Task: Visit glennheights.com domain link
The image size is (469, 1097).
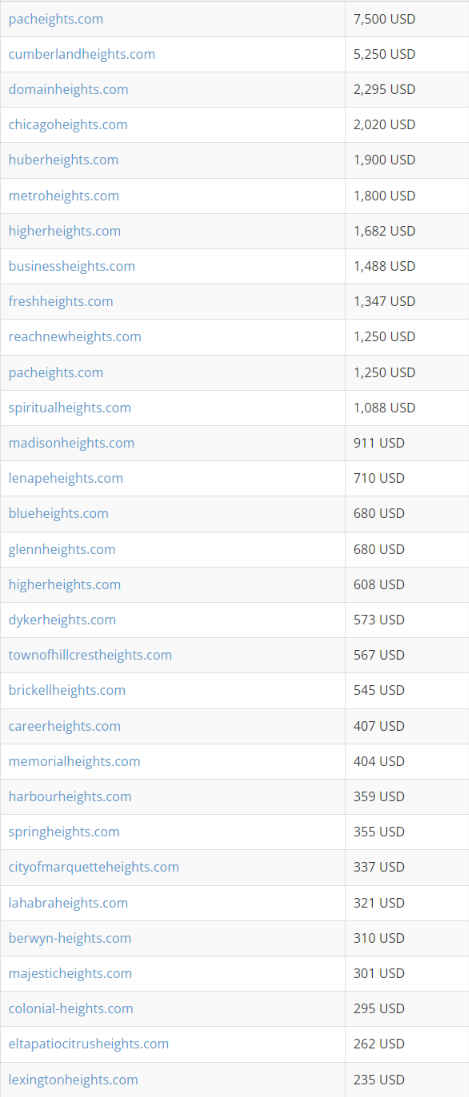Action: [62, 549]
